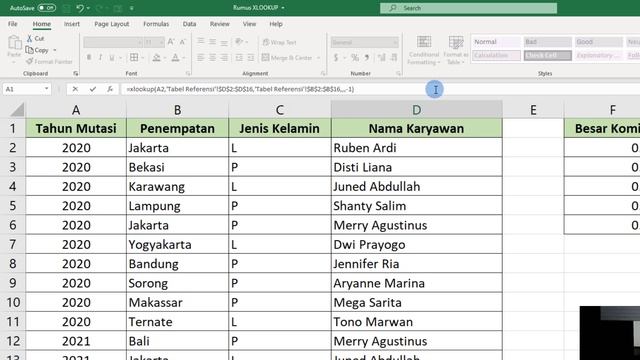Click the Increase Font Size icon
This screenshot has width=640, height=360.
[171, 42]
